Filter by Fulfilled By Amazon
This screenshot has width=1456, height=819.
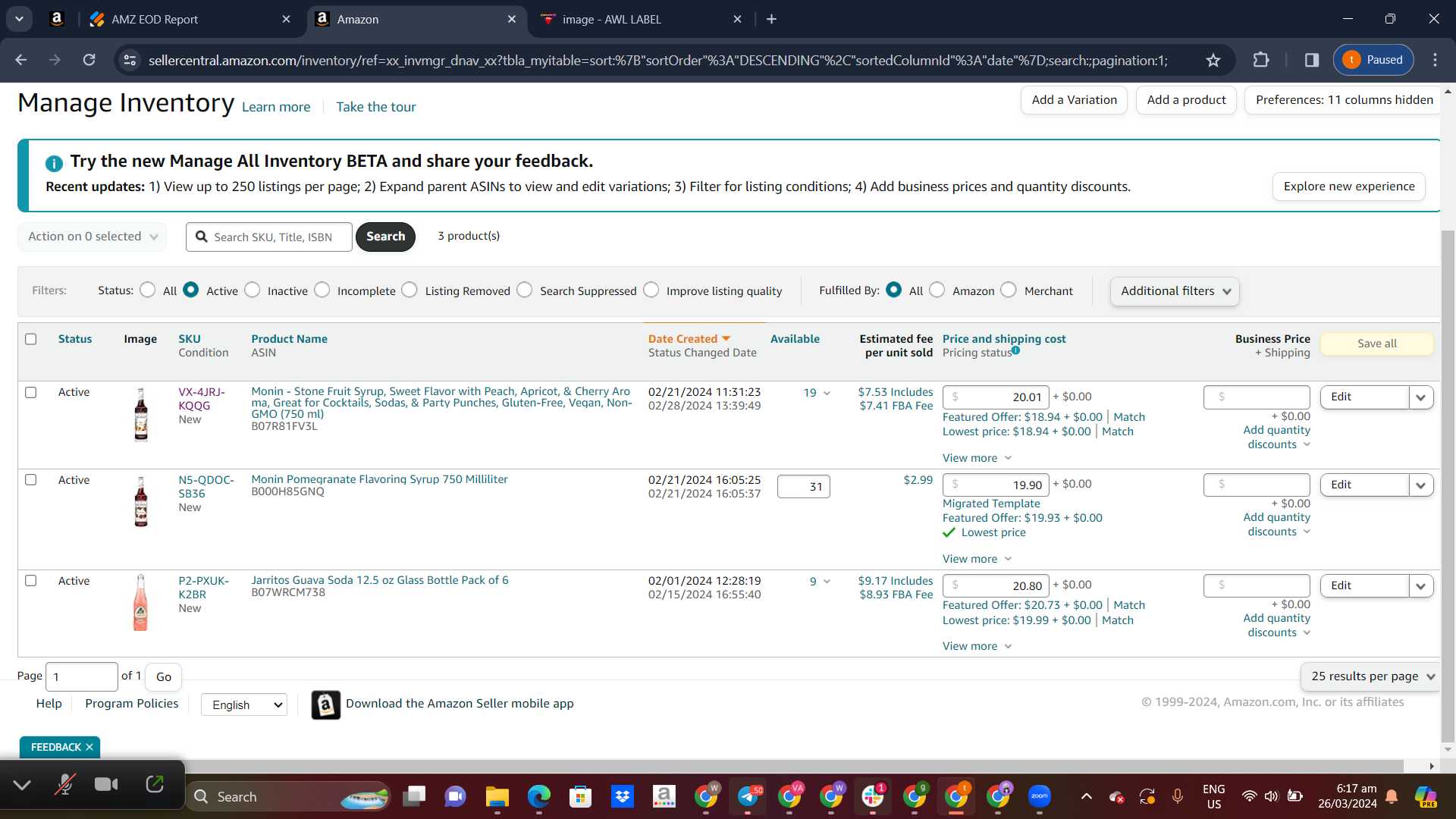tap(937, 290)
